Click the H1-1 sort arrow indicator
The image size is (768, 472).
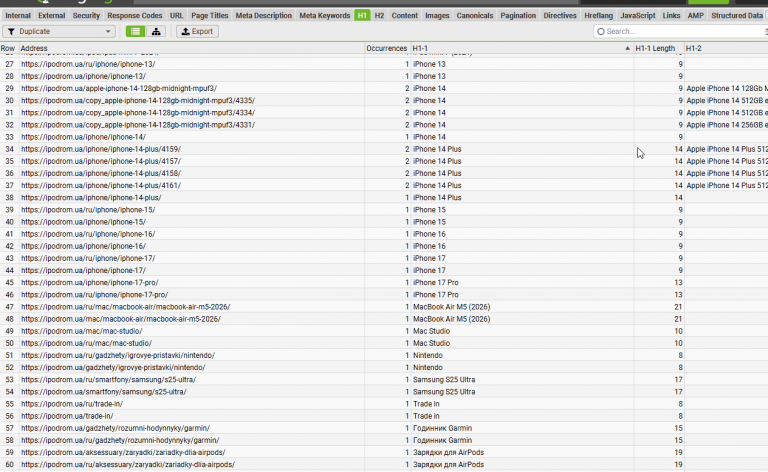627,48
